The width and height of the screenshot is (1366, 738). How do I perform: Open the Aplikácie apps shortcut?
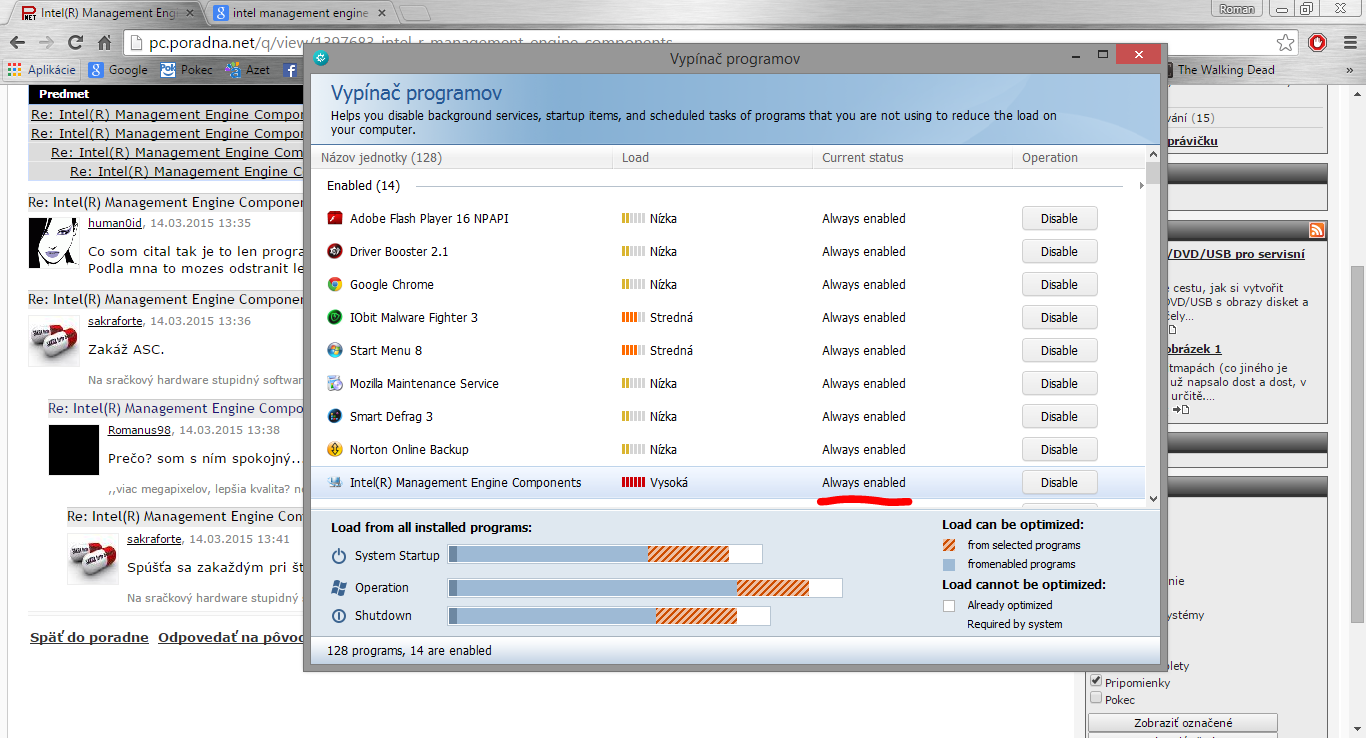[x=42, y=70]
